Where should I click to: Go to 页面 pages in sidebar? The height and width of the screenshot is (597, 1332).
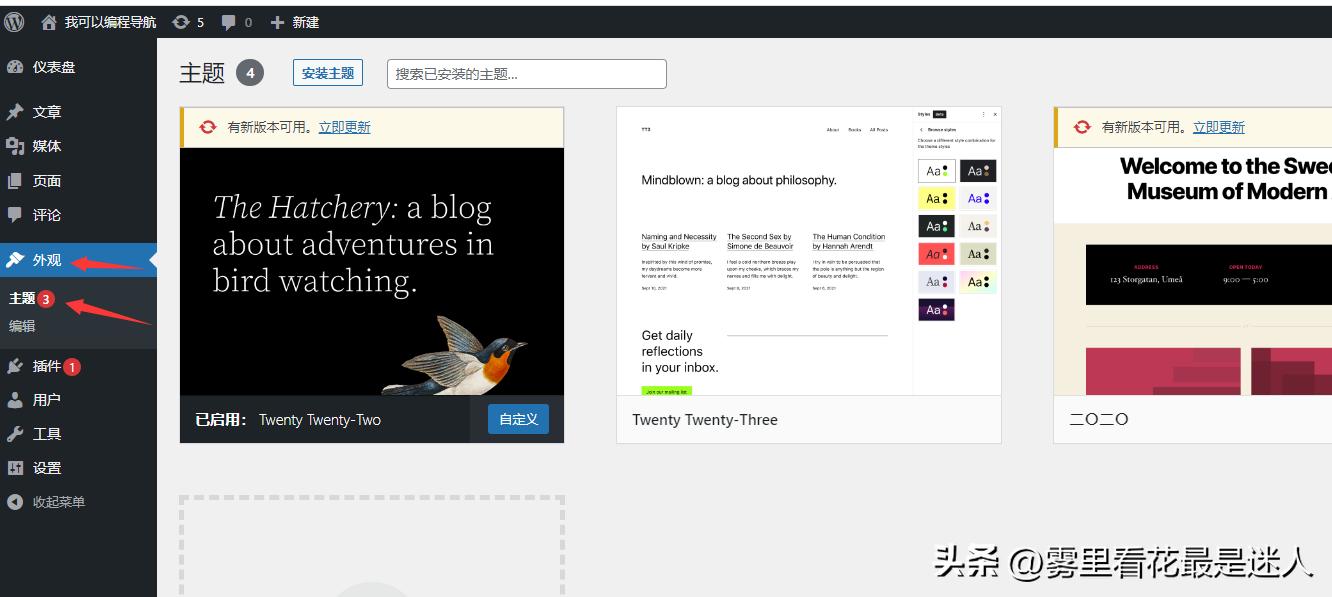point(46,181)
